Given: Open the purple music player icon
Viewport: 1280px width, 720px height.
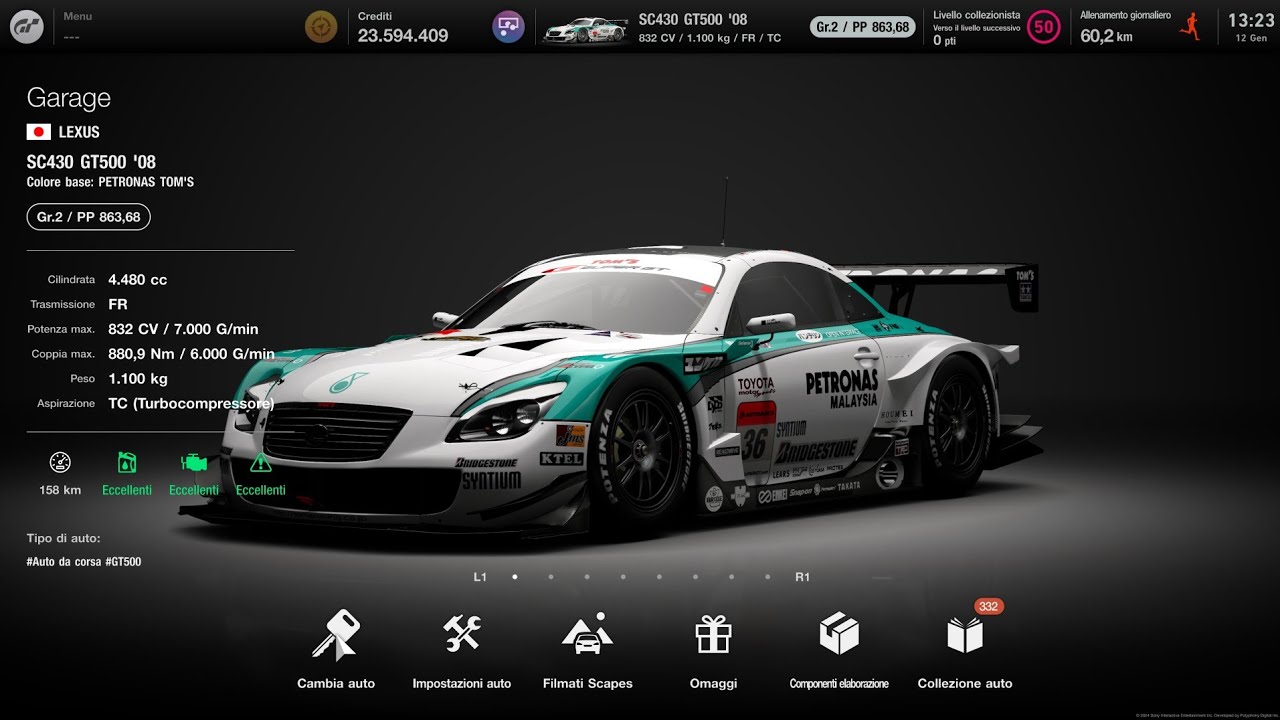Looking at the screenshot, I should click(x=509, y=27).
